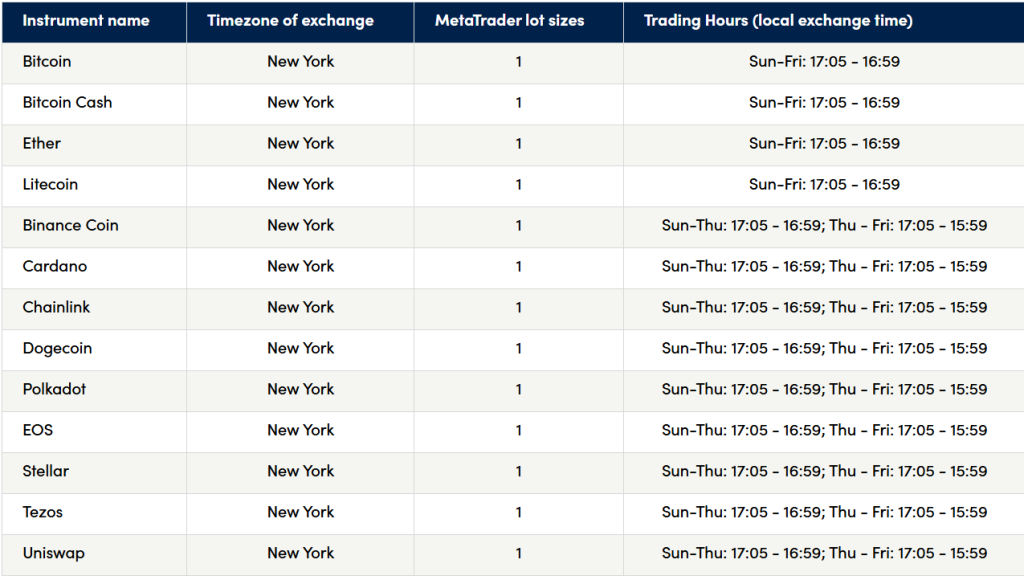This screenshot has width=1024, height=576.
Task: Click the Chainlink instrument name
Action: 56,308
